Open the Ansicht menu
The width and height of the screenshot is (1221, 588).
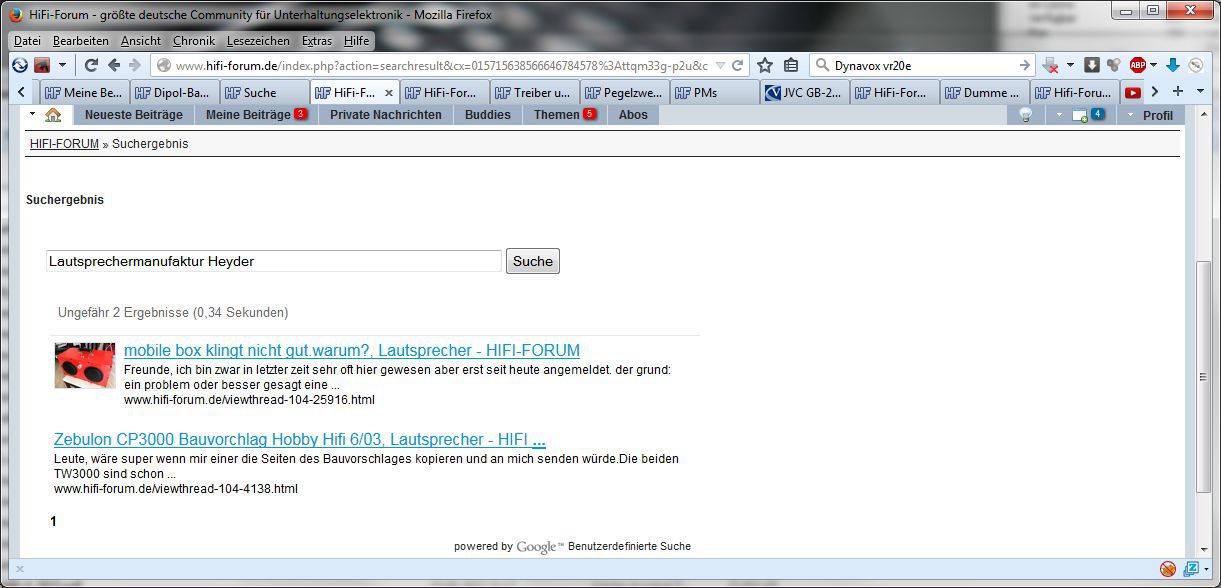click(141, 41)
